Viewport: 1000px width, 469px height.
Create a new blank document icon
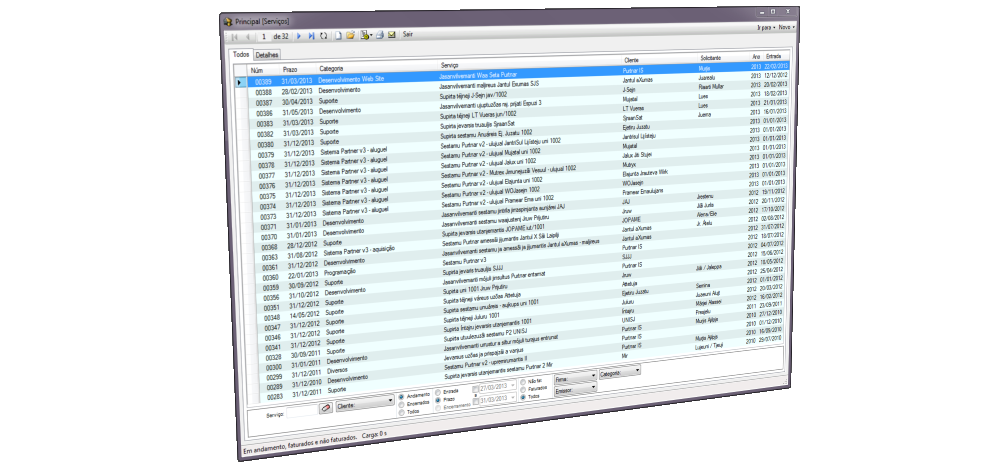tap(339, 36)
